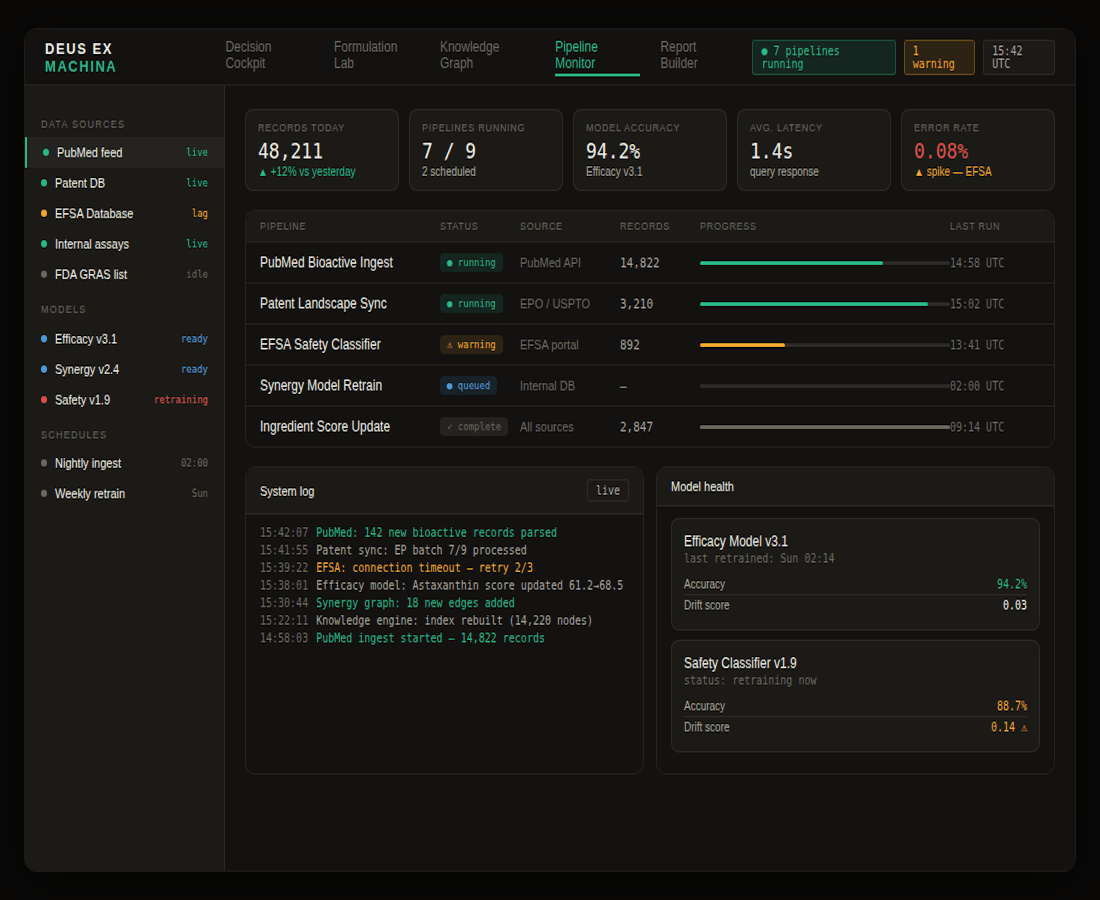Image resolution: width=1100 pixels, height=900 pixels.
Task: Click complete badge for Ingredient Score Update
Action: pos(474,427)
